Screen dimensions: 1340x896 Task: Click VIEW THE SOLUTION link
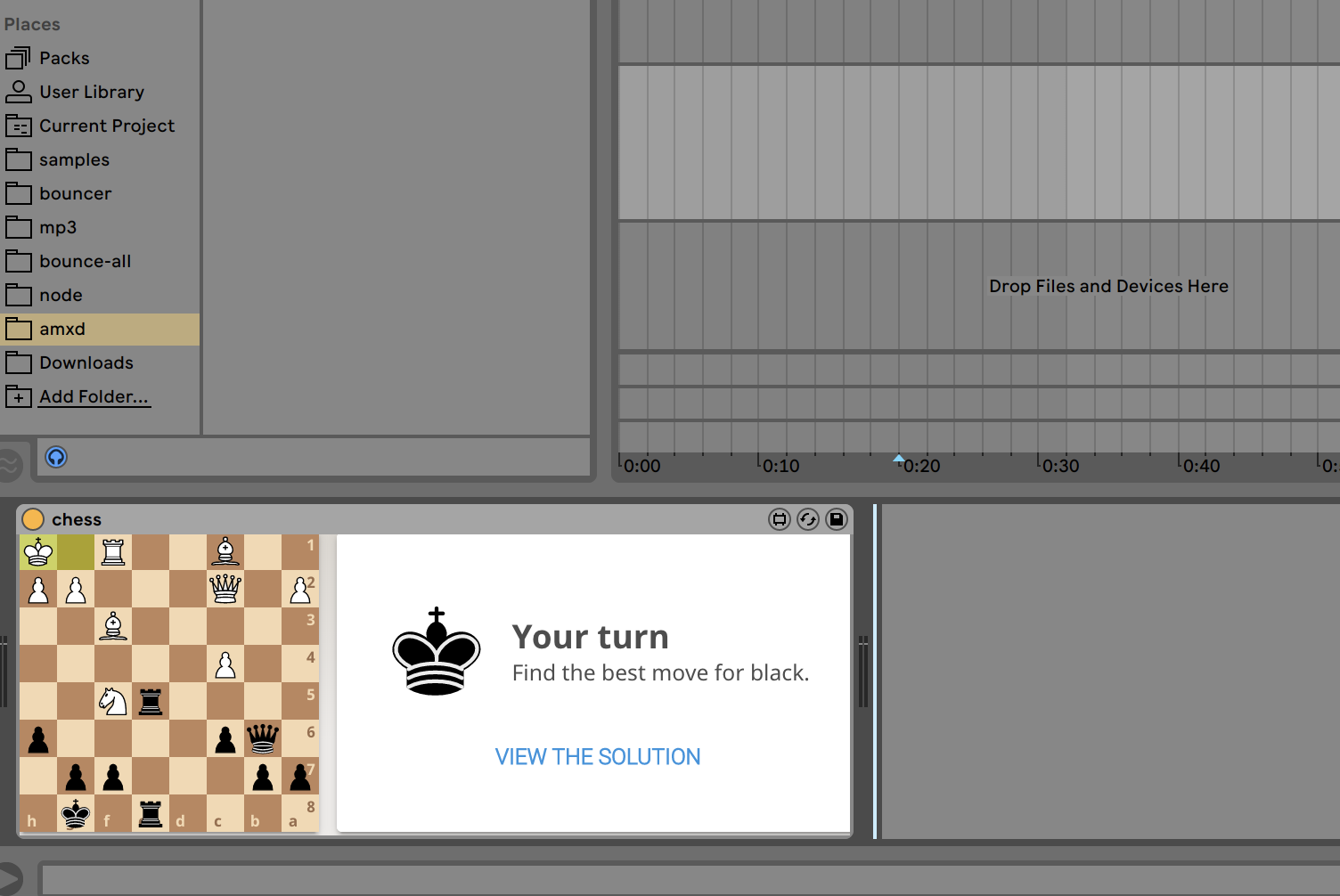click(597, 757)
